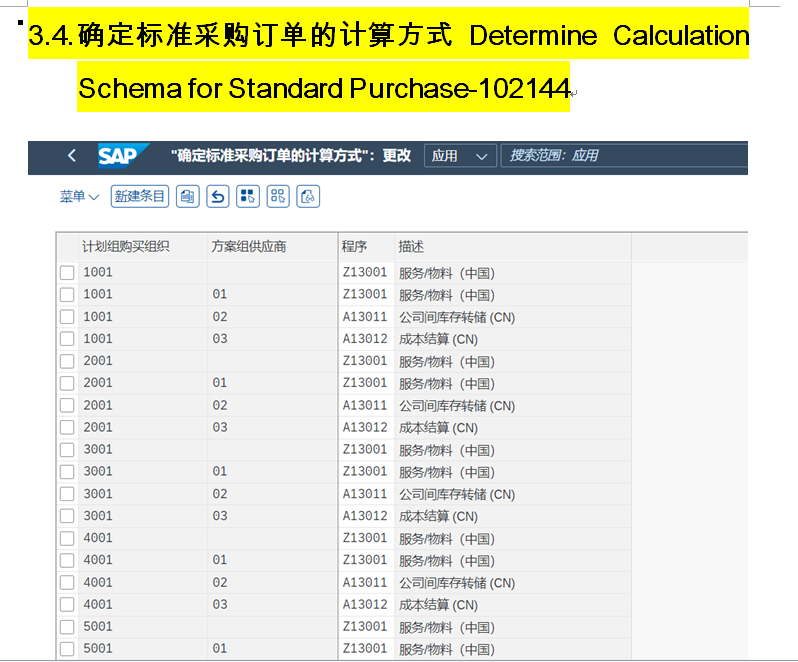Image resolution: width=798 pixels, height=662 pixels.
Task: Click the SAP back arrow icon
Action: tap(71, 156)
